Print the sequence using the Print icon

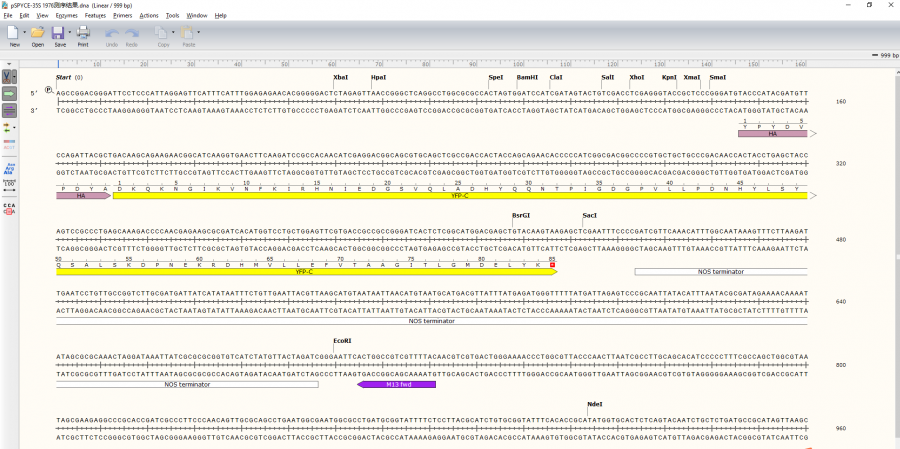(x=83, y=33)
